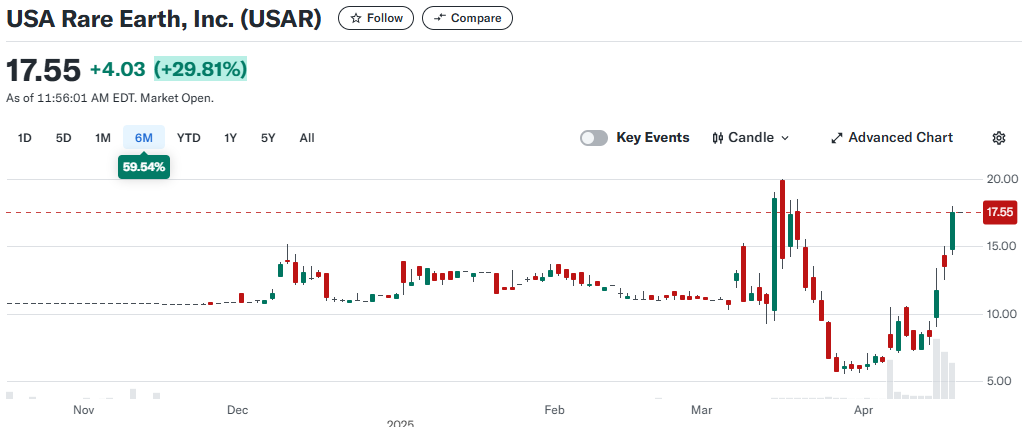Click the Nov x-axis label

(83, 411)
